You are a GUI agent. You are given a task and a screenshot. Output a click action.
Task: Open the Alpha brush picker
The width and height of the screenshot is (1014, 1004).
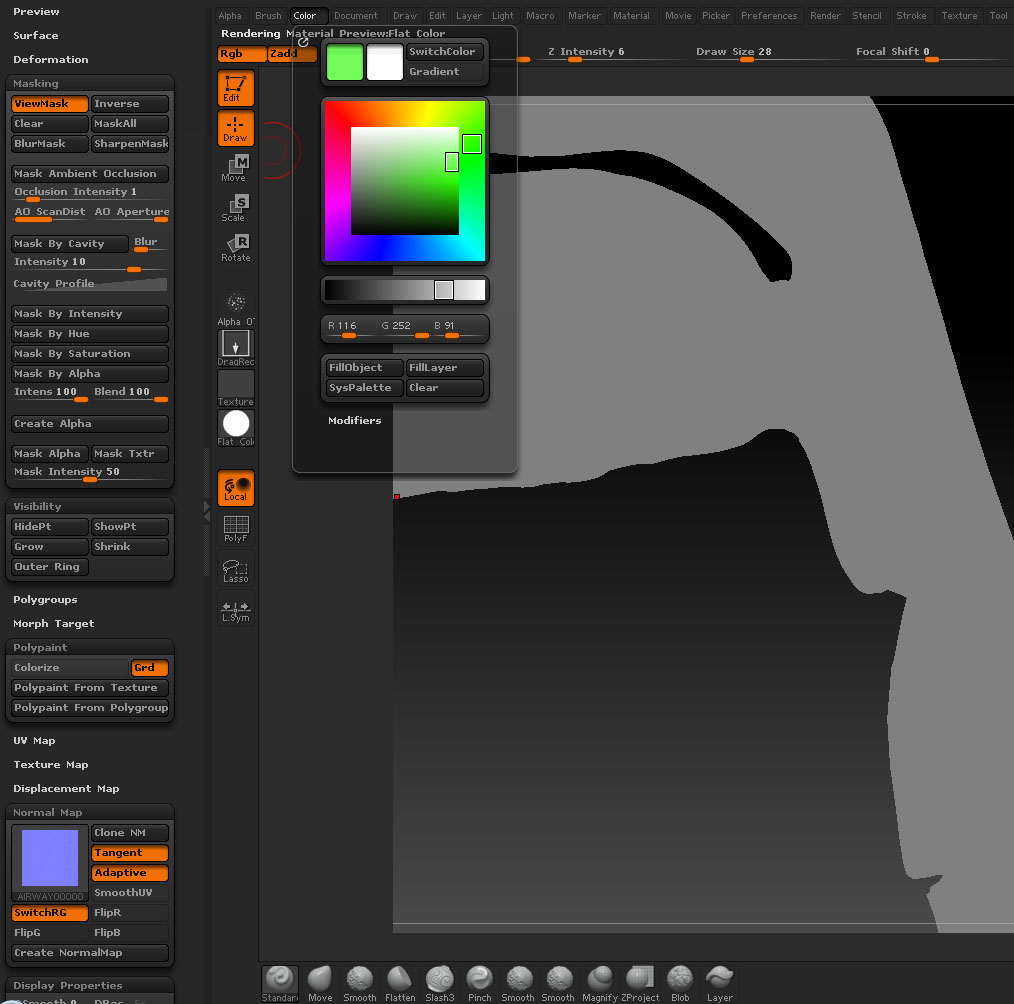[235, 308]
